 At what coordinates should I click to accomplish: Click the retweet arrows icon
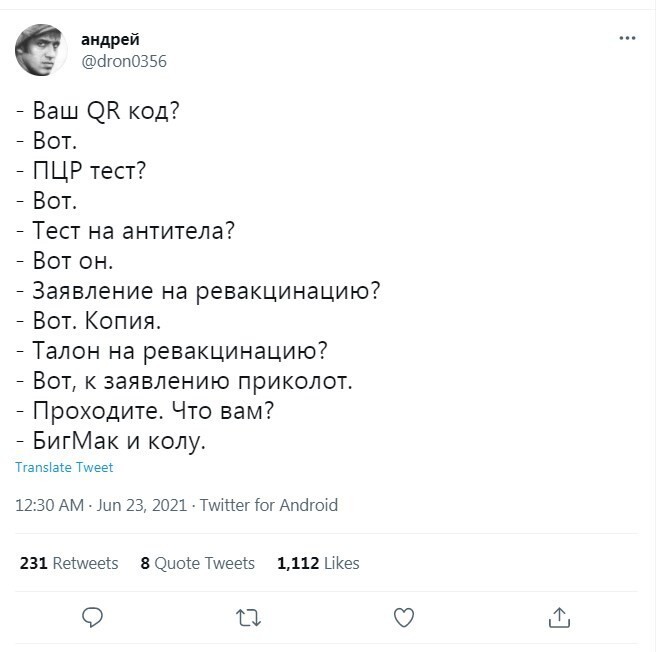(x=247, y=617)
